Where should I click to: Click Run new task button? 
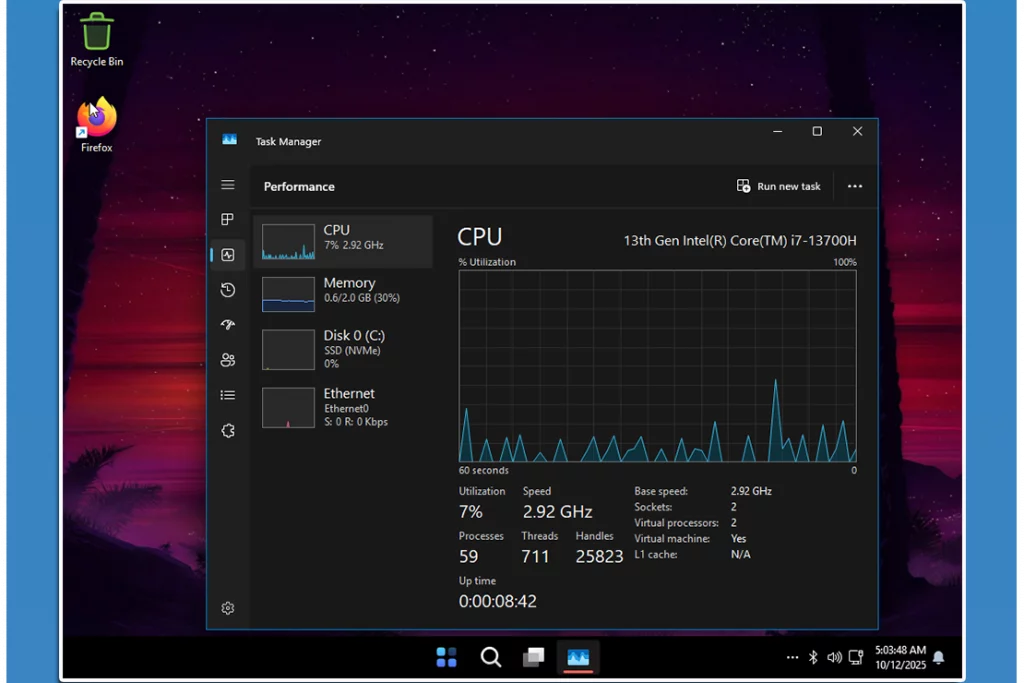(779, 186)
